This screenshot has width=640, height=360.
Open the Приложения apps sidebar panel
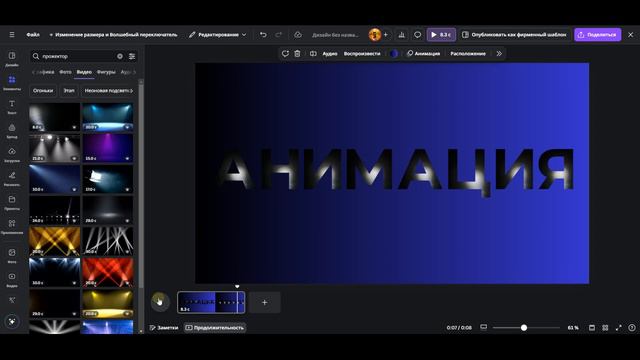[12, 227]
